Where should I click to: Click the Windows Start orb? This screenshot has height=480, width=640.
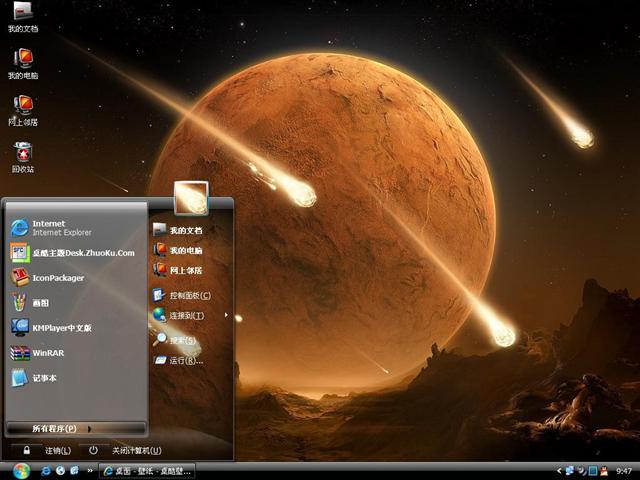[21, 471]
